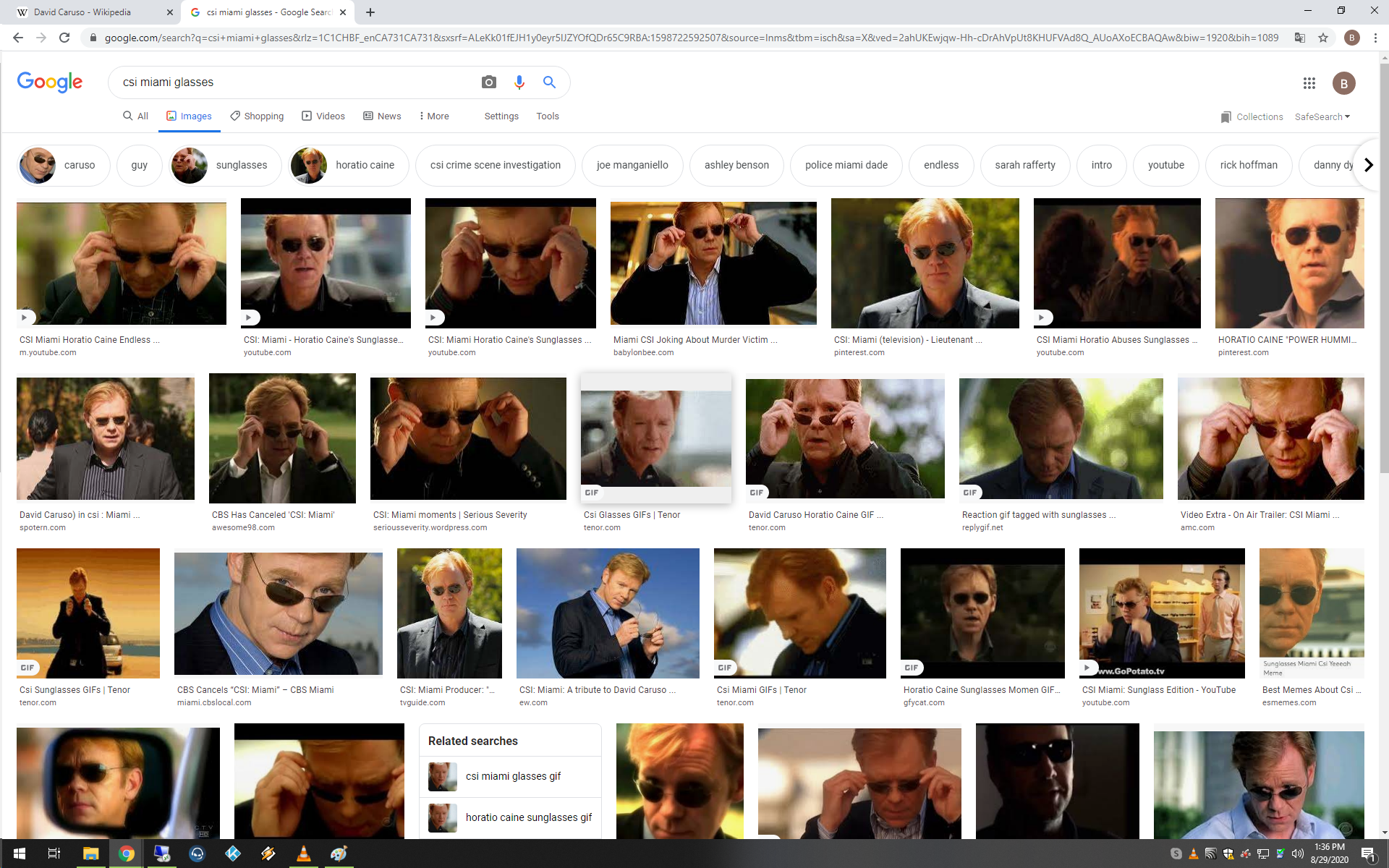Switch to the News tab
Image resolution: width=1389 pixels, height=868 pixels.
[x=382, y=116]
